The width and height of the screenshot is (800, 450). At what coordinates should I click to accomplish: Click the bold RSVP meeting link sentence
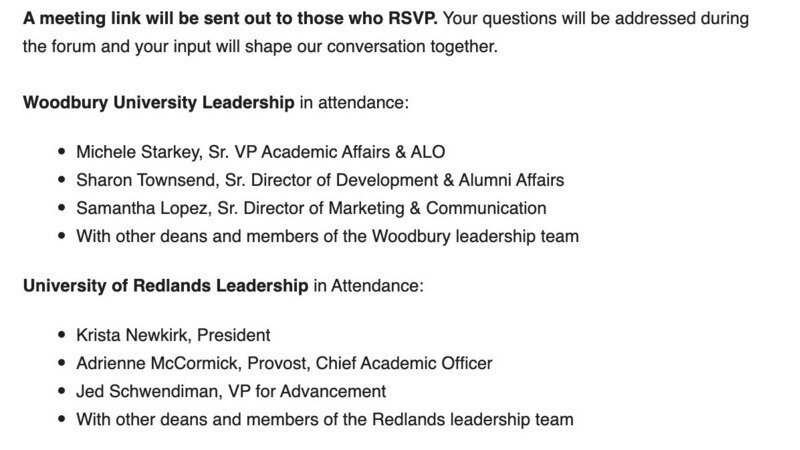tap(200, 18)
